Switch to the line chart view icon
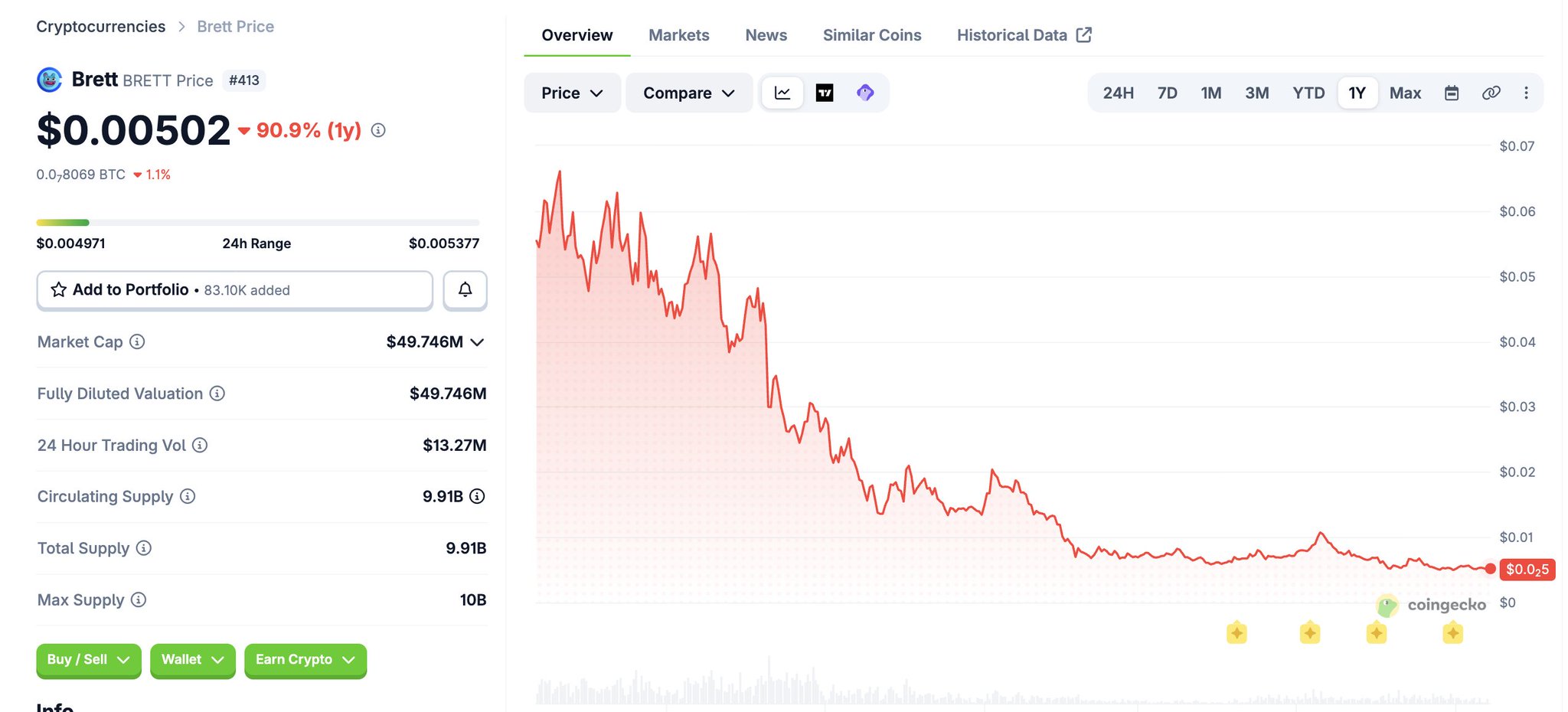Screen dimensions: 1568x712 782,93
